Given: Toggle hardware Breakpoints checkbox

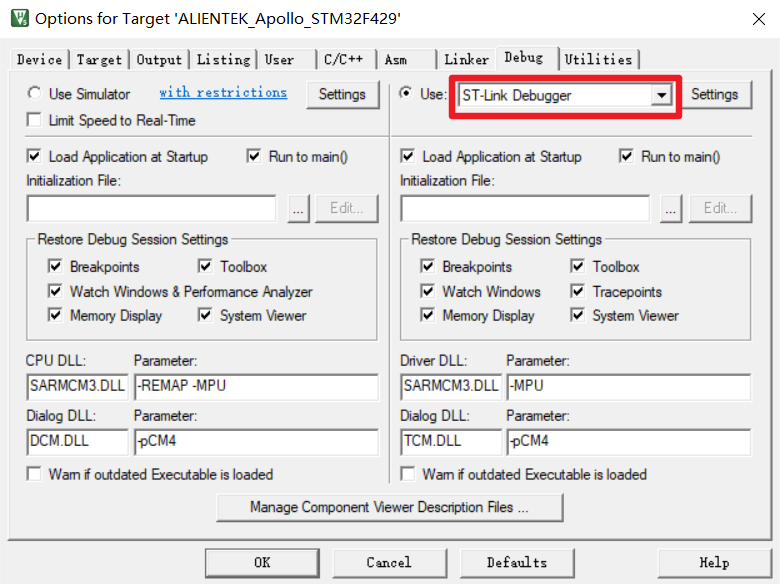Looking at the screenshot, I should [428, 266].
